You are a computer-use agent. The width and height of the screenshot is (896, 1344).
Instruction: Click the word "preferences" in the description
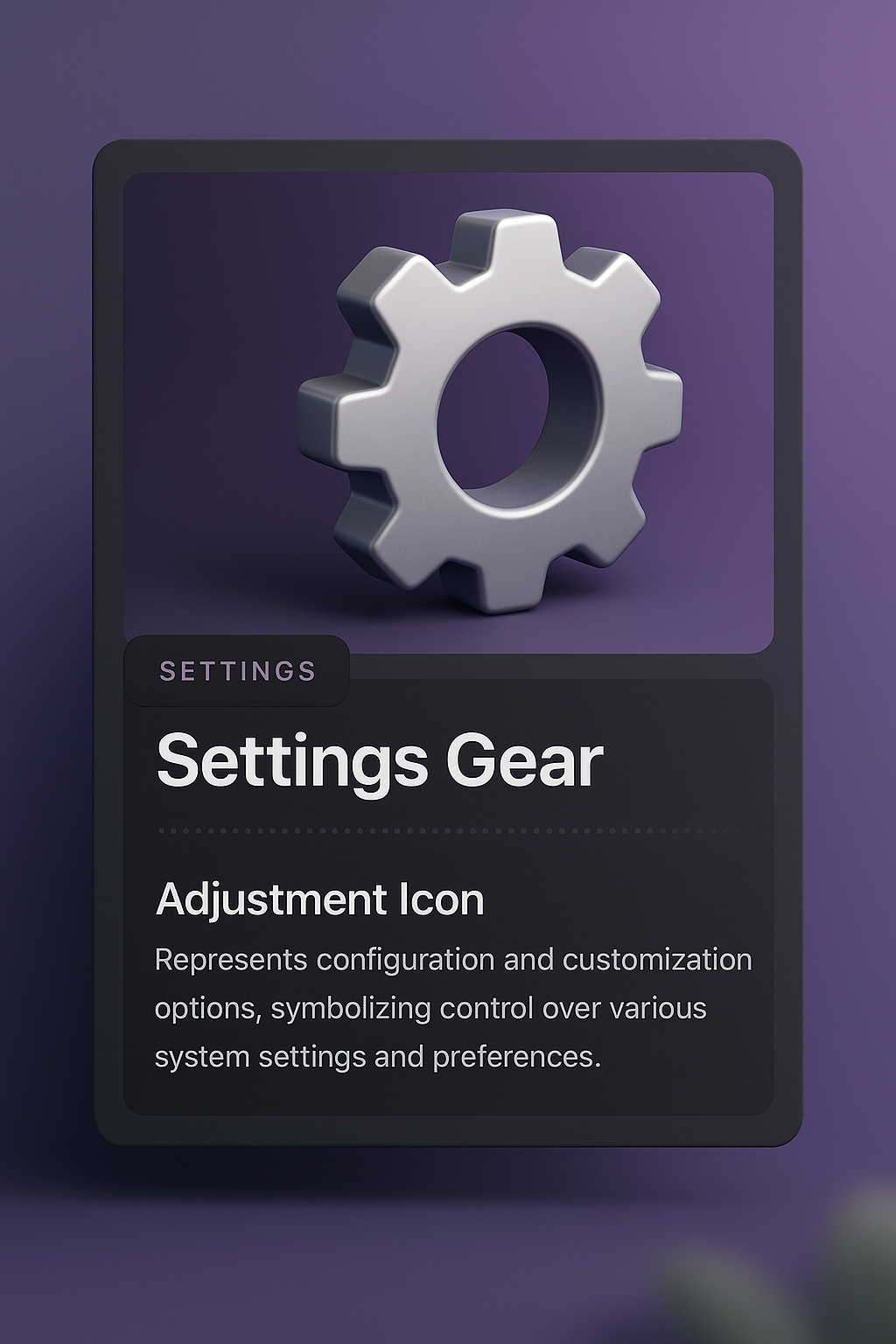coord(514,1057)
